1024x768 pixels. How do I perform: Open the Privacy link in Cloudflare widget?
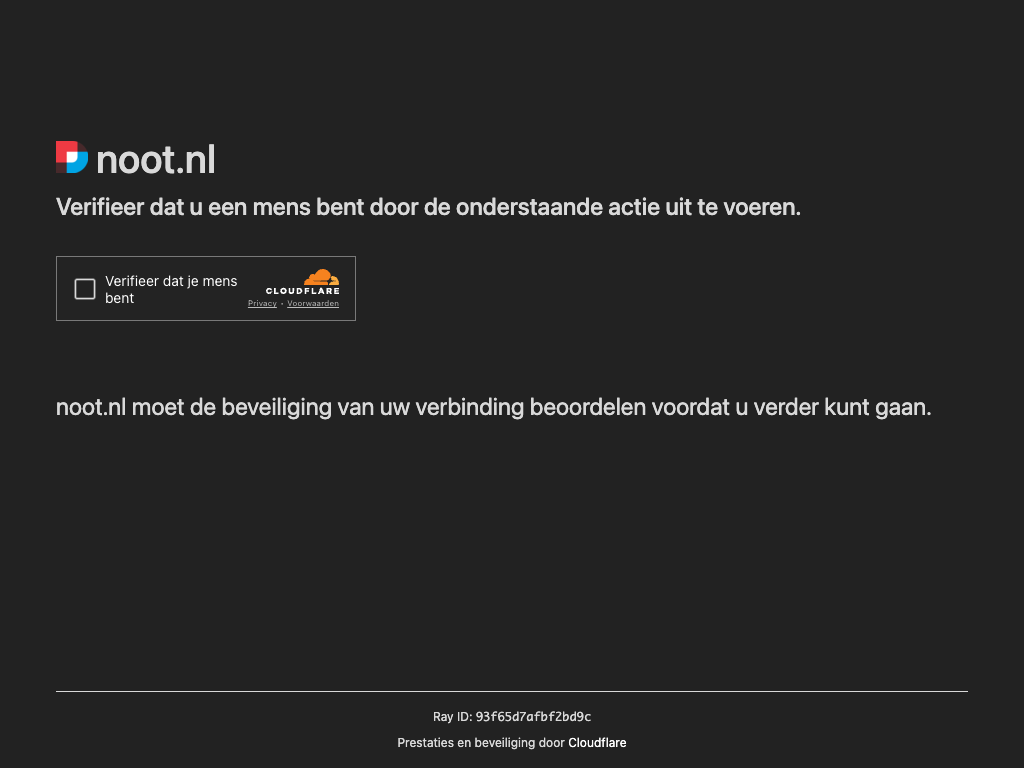click(x=262, y=304)
